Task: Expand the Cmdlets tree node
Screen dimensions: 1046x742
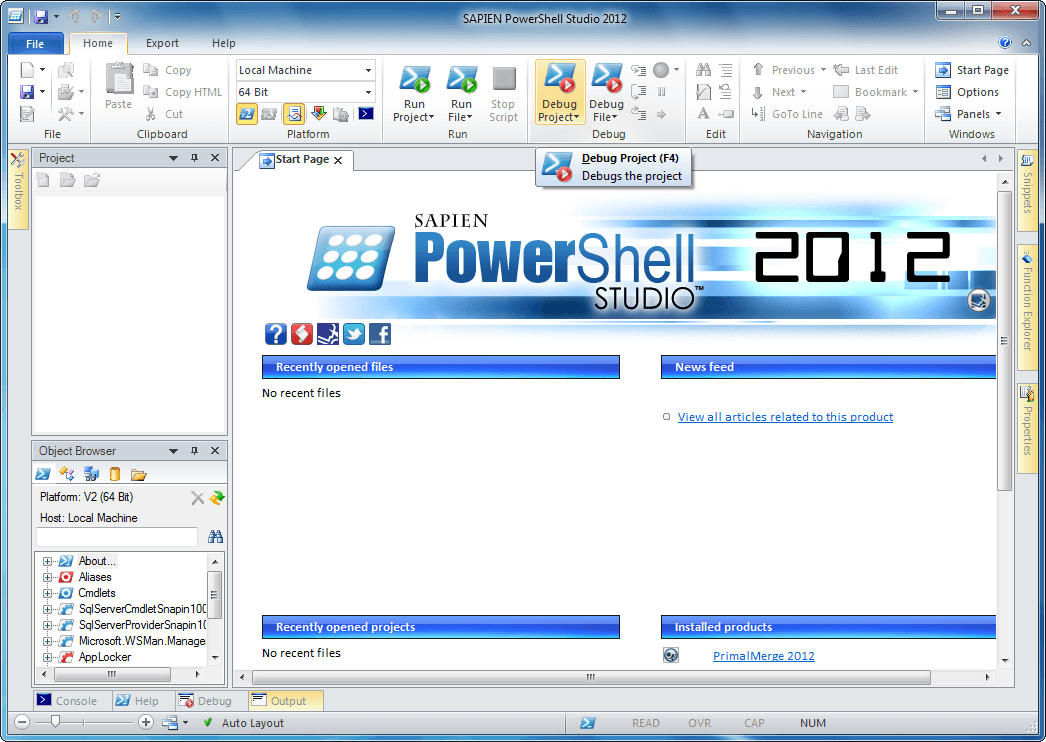Action: point(47,593)
